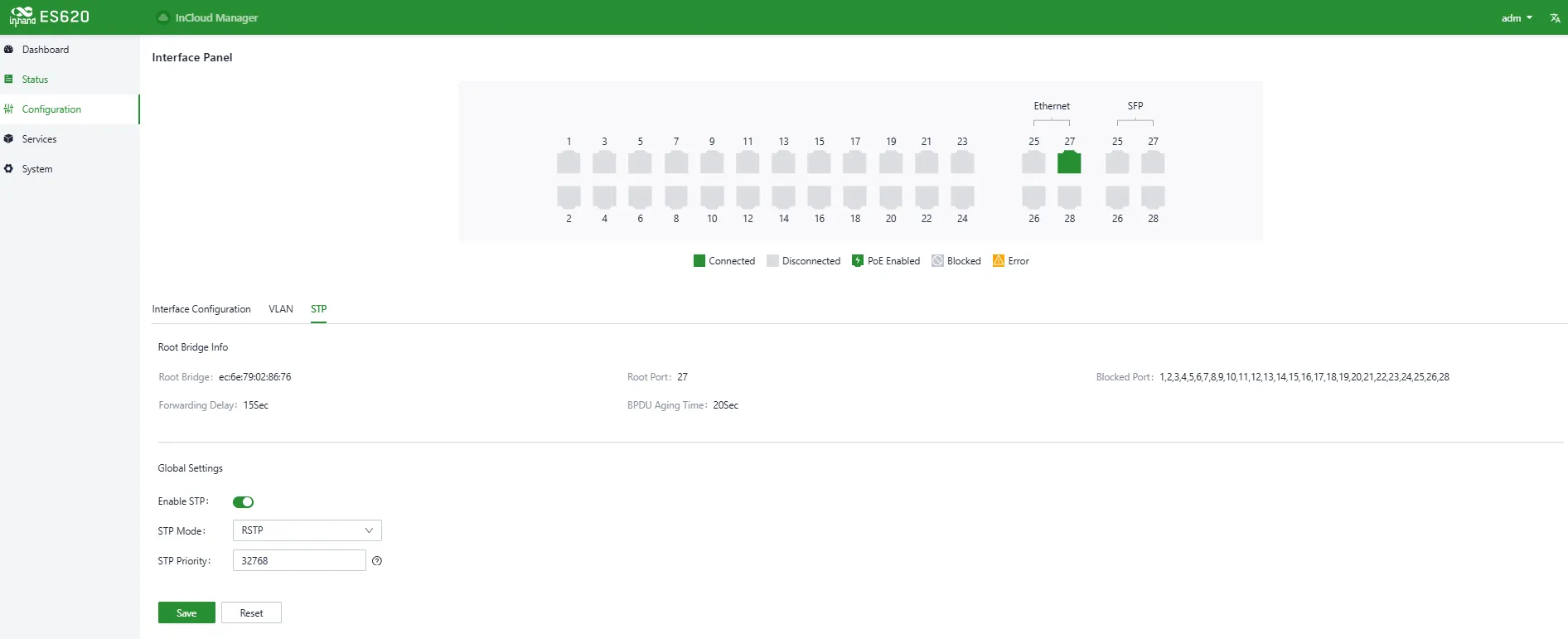
Task: Click the STP Priority help icon
Action: [x=377, y=561]
